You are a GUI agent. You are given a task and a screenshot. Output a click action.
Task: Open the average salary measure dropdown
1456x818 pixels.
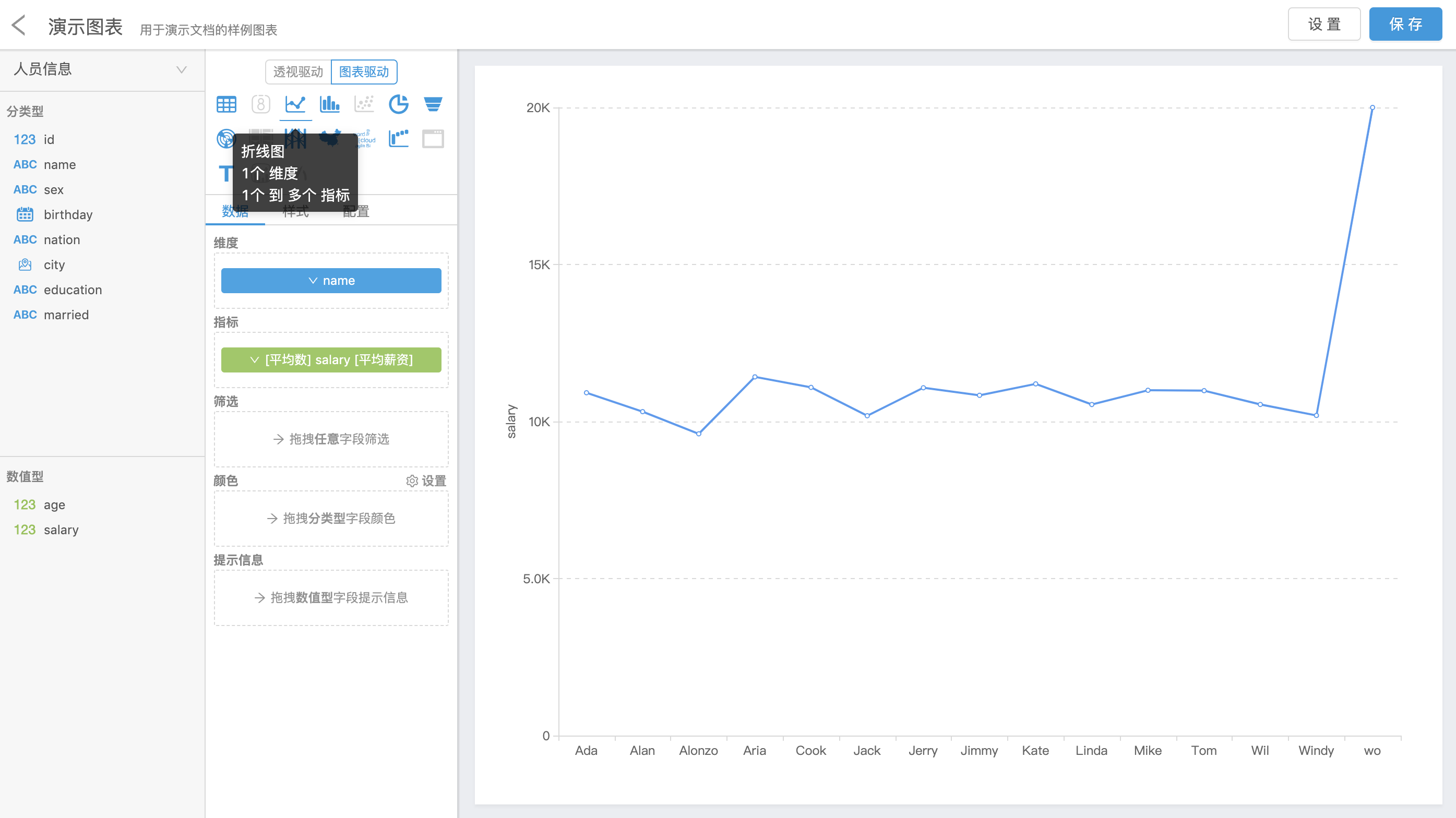point(331,360)
